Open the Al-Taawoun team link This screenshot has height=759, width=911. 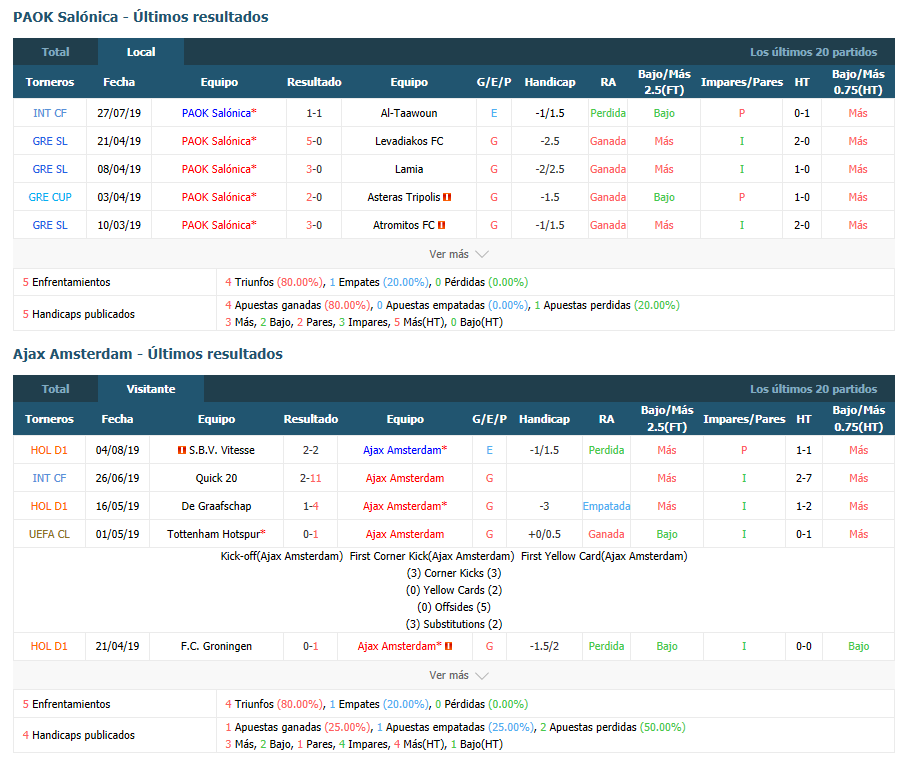click(409, 113)
